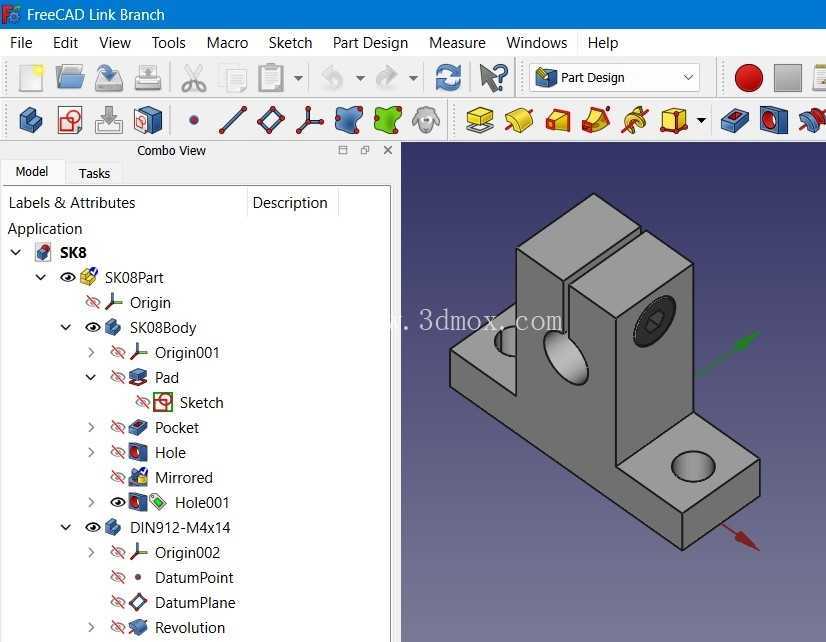826x642 pixels.
Task: Stop macro recording with gray square
Action: tap(788, 78)
